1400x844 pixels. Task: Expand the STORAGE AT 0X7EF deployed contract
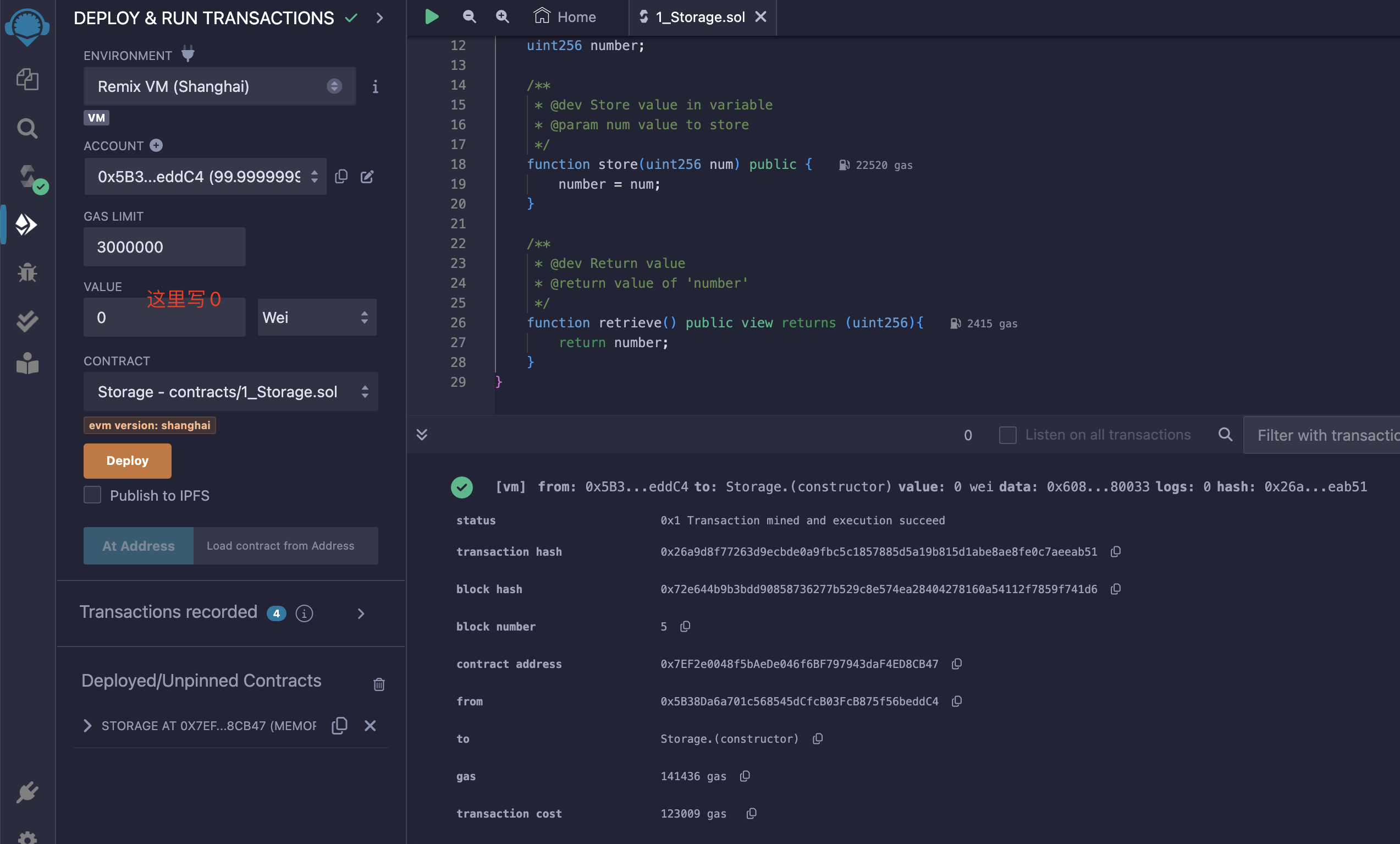click(x=87, y=726)
